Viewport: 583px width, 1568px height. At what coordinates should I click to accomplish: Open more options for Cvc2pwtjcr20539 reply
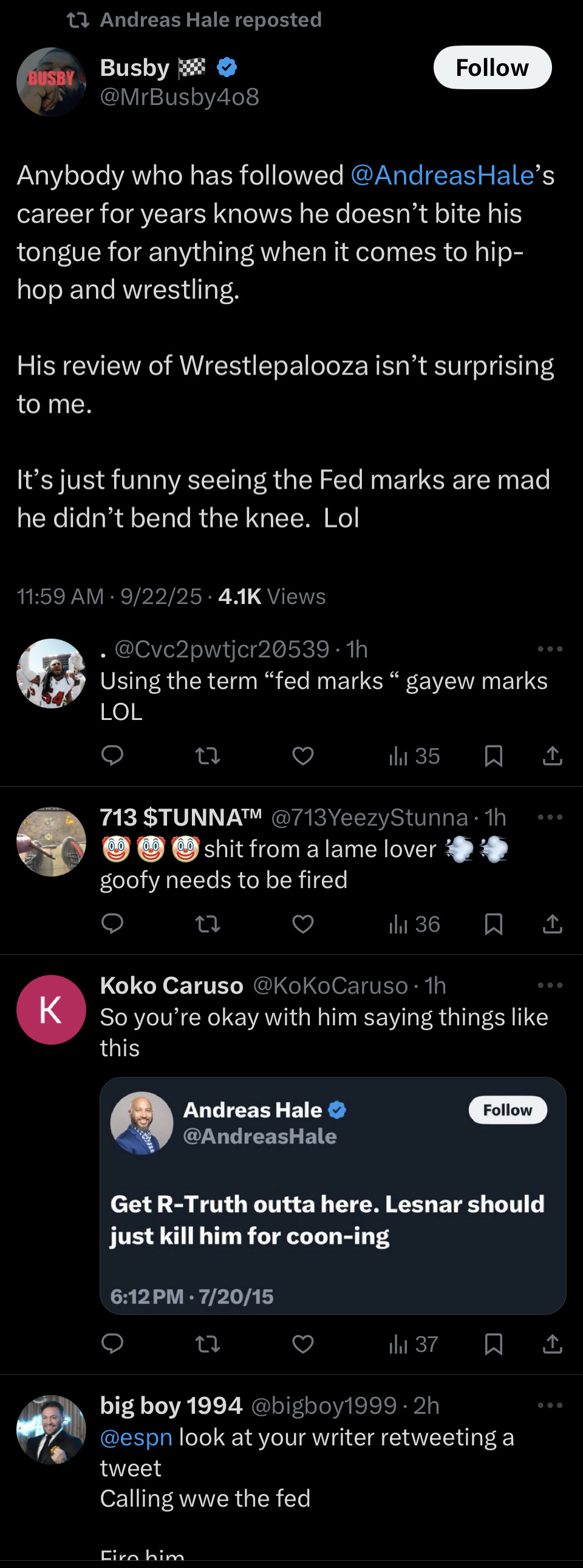click(550, 649)
